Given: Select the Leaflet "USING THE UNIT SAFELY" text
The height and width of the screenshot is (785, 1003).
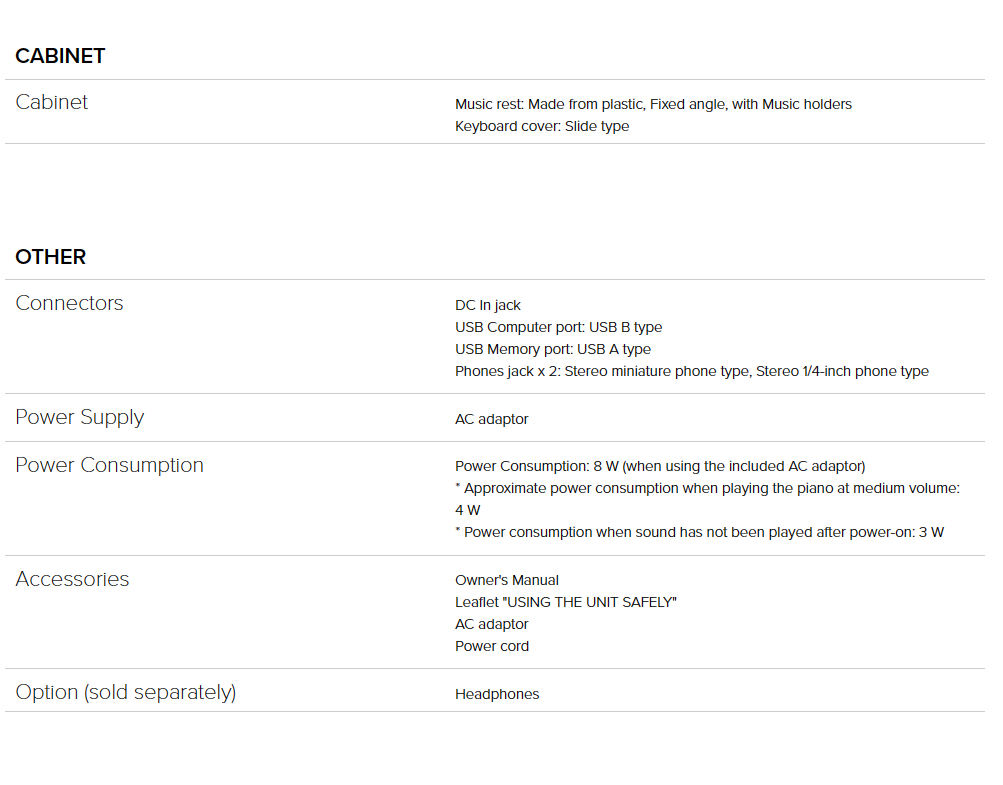Looking at the screenshot, I should click(565, 602).
